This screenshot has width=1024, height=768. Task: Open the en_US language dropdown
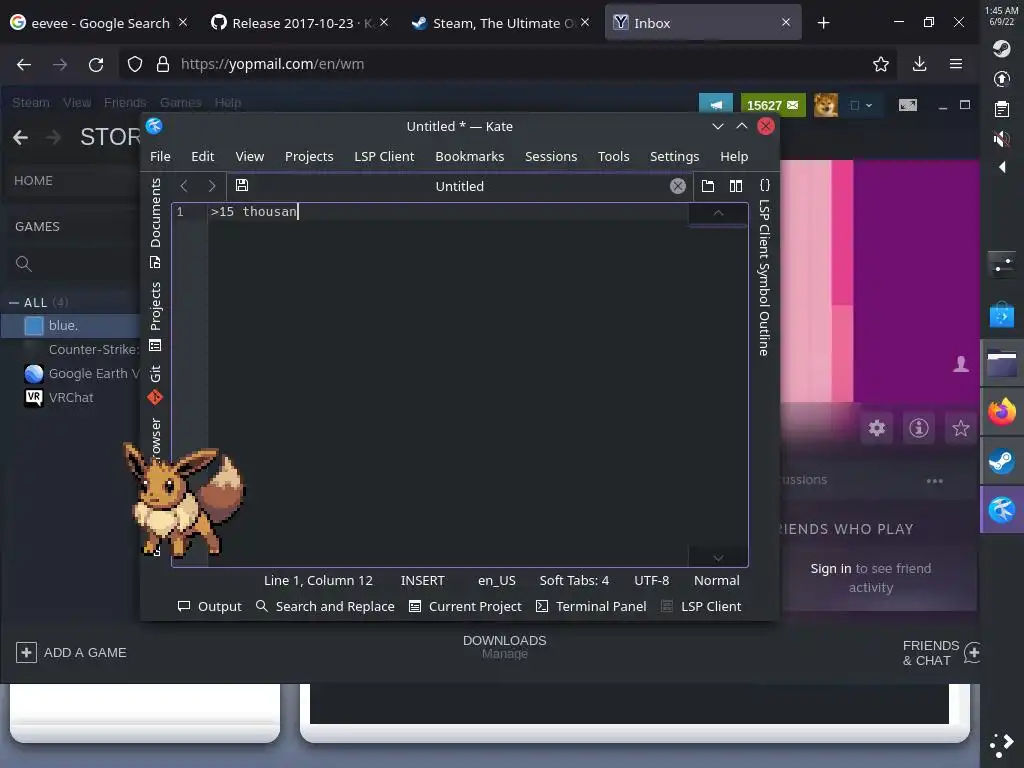496,581
